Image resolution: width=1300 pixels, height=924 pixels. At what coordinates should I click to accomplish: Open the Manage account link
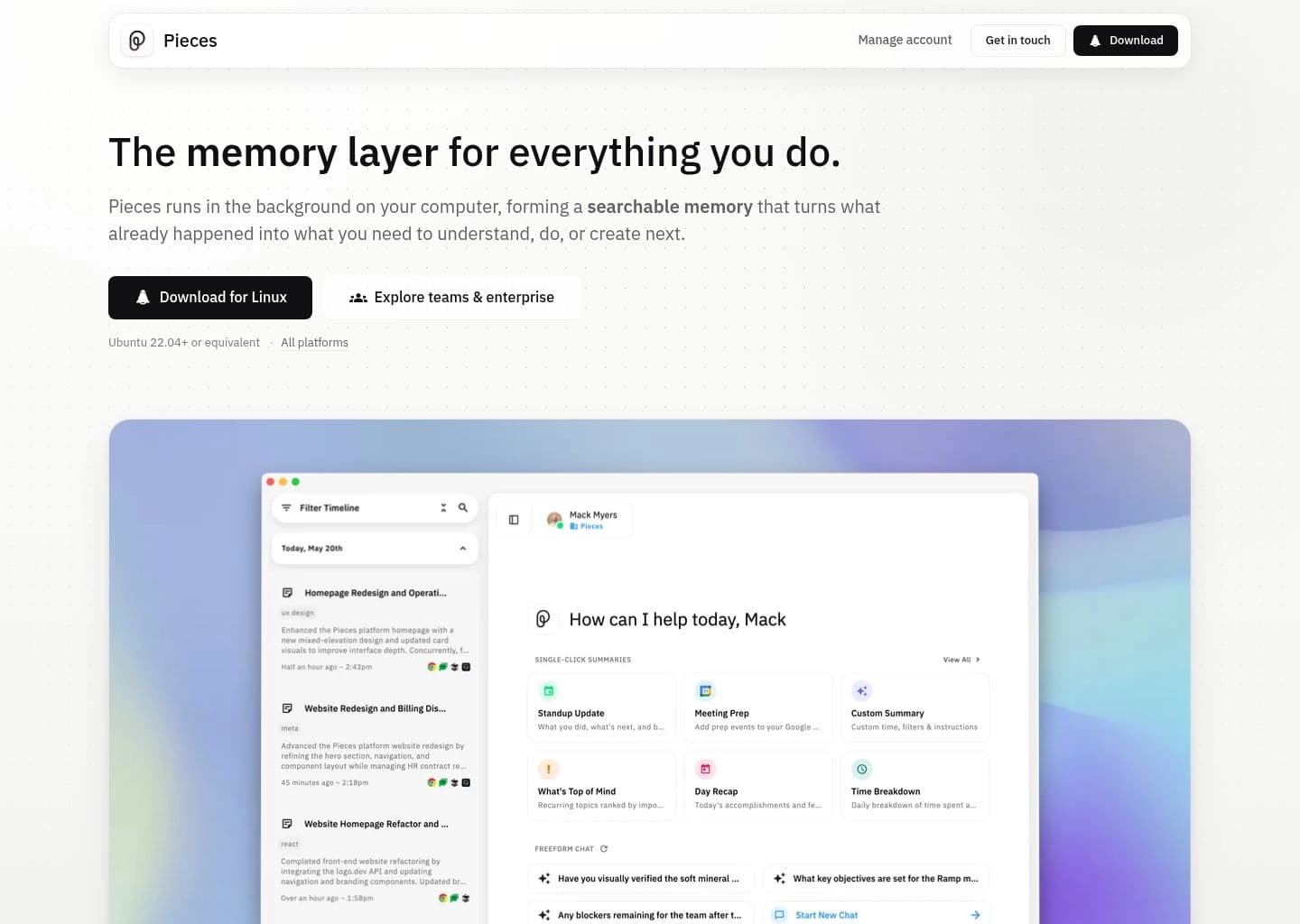[905, 40]
